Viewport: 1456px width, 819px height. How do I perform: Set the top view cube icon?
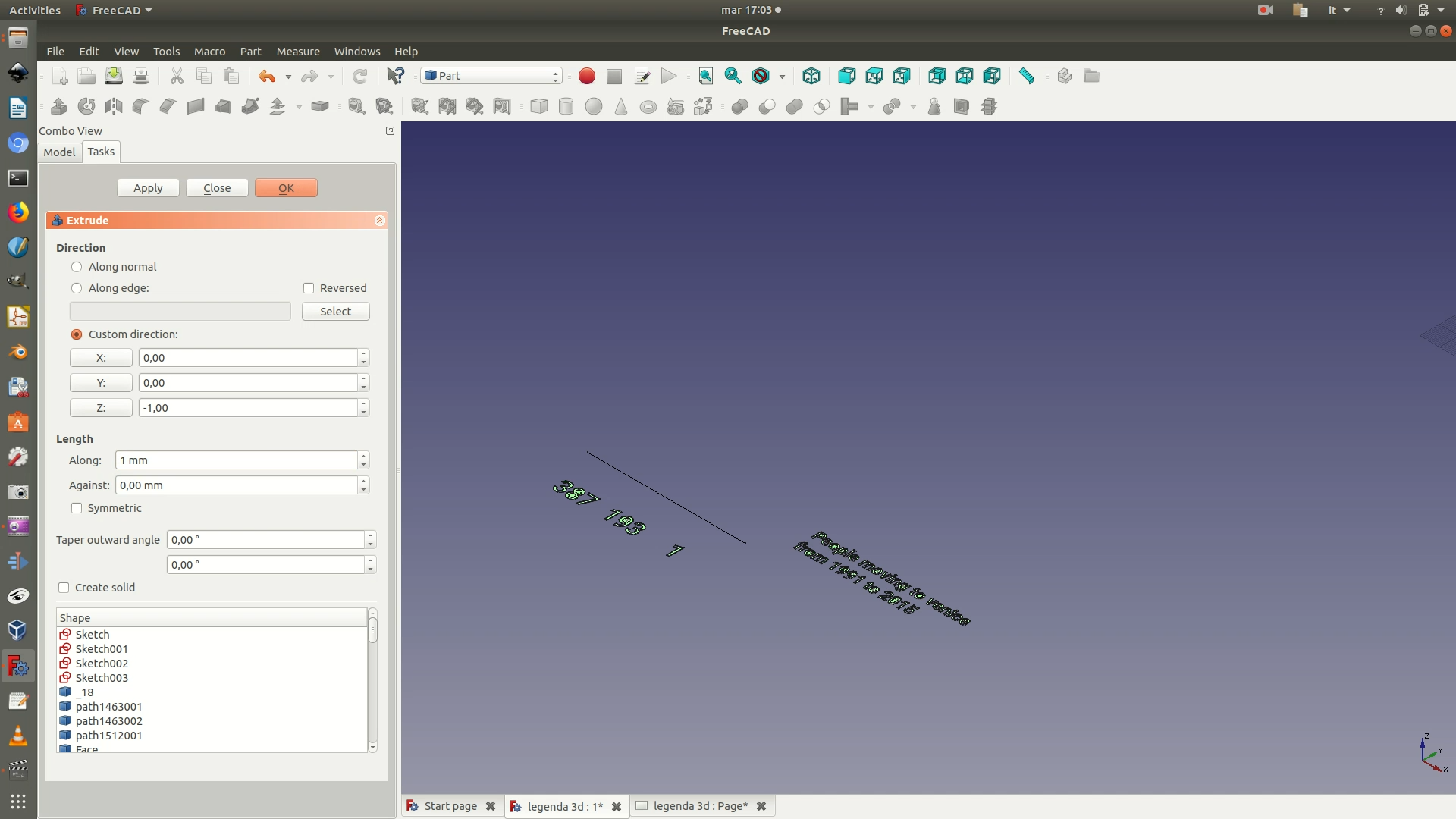coord(874,76)
